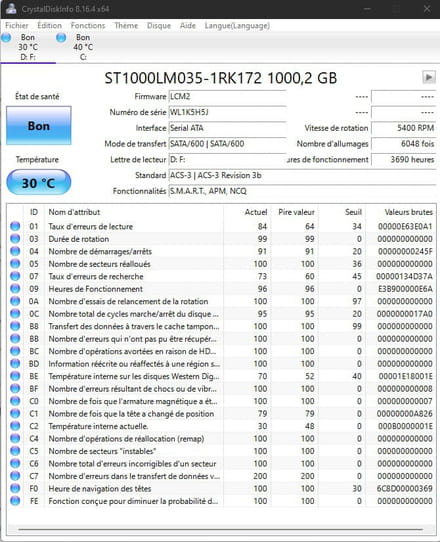Select the Température interne actuelle row
This screenshot has height=542, width=440.
(x=221, y=426)
